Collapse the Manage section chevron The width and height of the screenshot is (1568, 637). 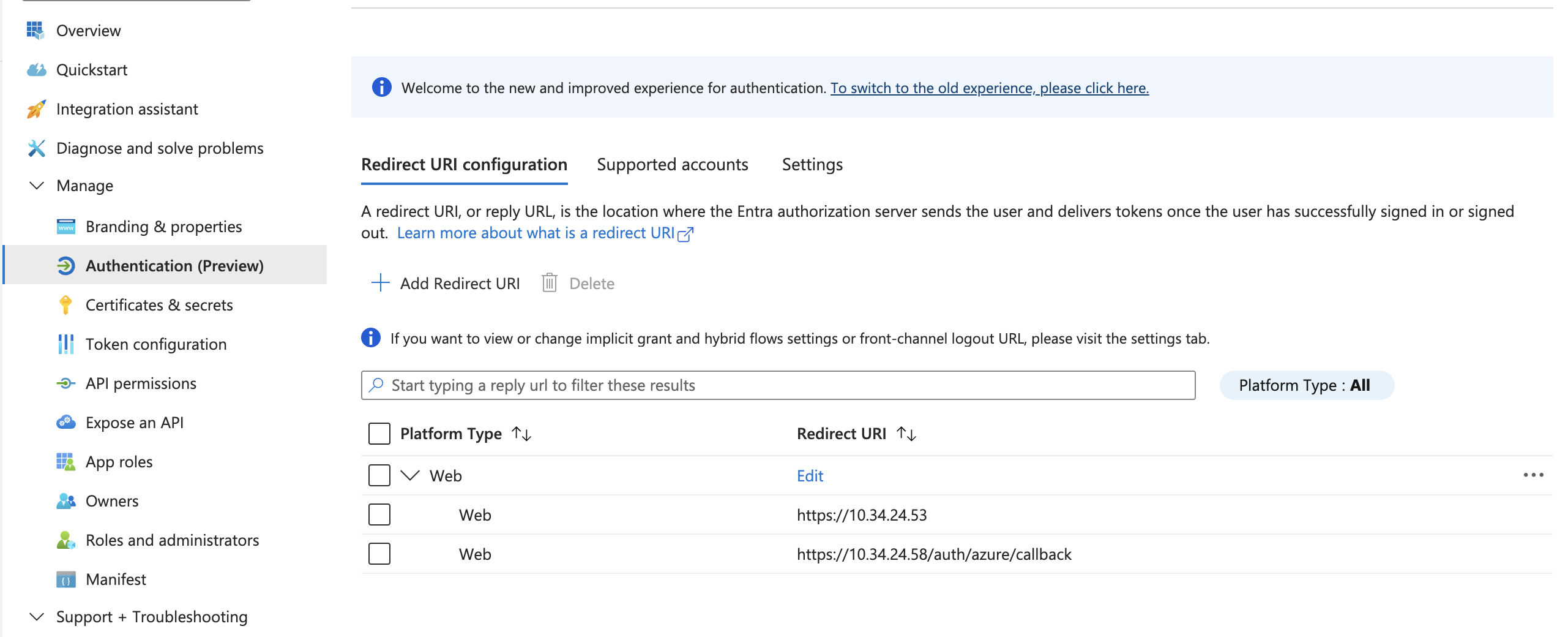tap(37, 185)
